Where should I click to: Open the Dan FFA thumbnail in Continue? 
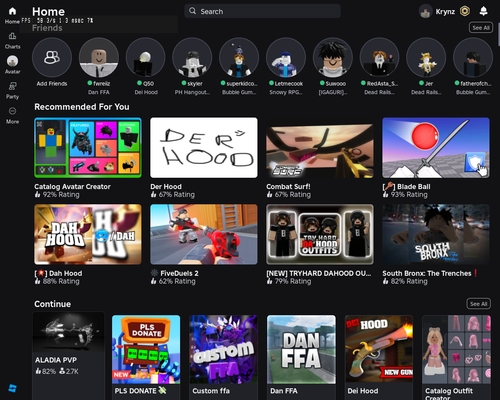(301, 349)
